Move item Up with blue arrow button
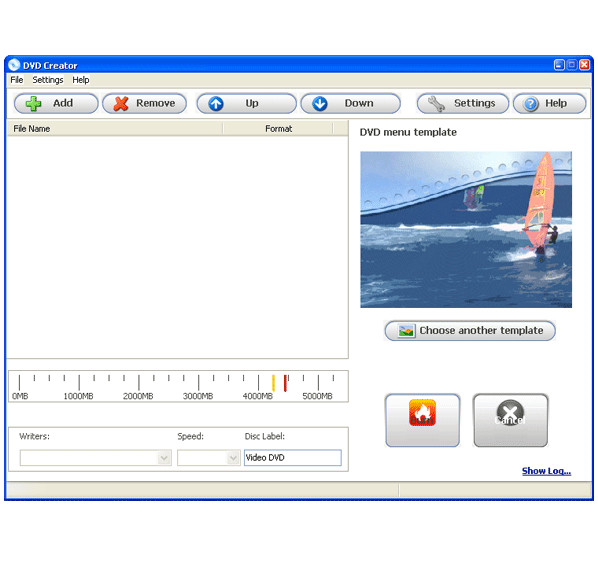This screenshot has width=598, height=570. pyautogui.click(x=246, y=103)
